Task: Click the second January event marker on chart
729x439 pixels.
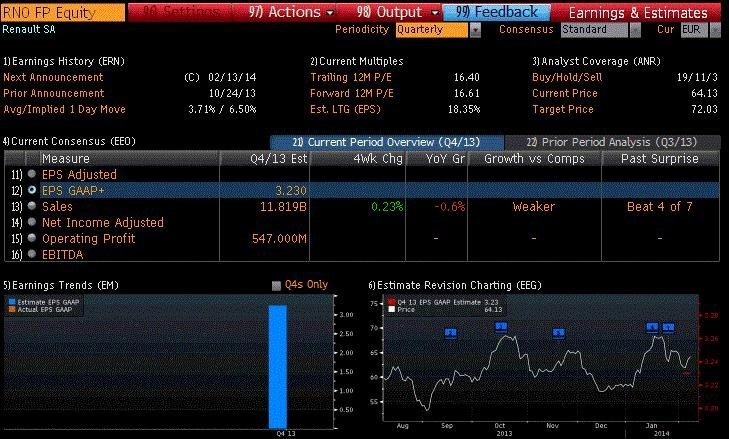Action: (668, 328)
